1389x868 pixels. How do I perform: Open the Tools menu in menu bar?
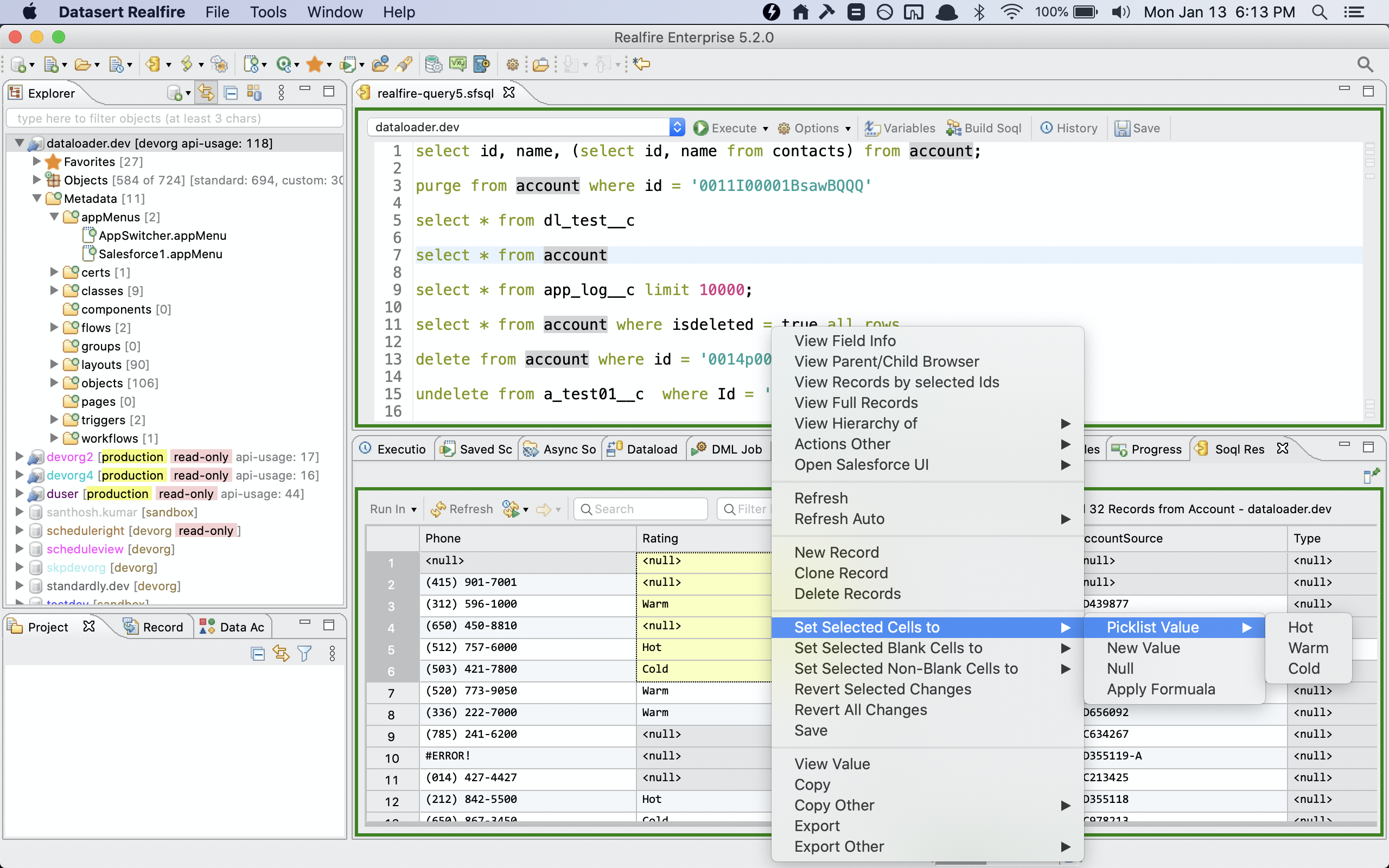(267, 12)
